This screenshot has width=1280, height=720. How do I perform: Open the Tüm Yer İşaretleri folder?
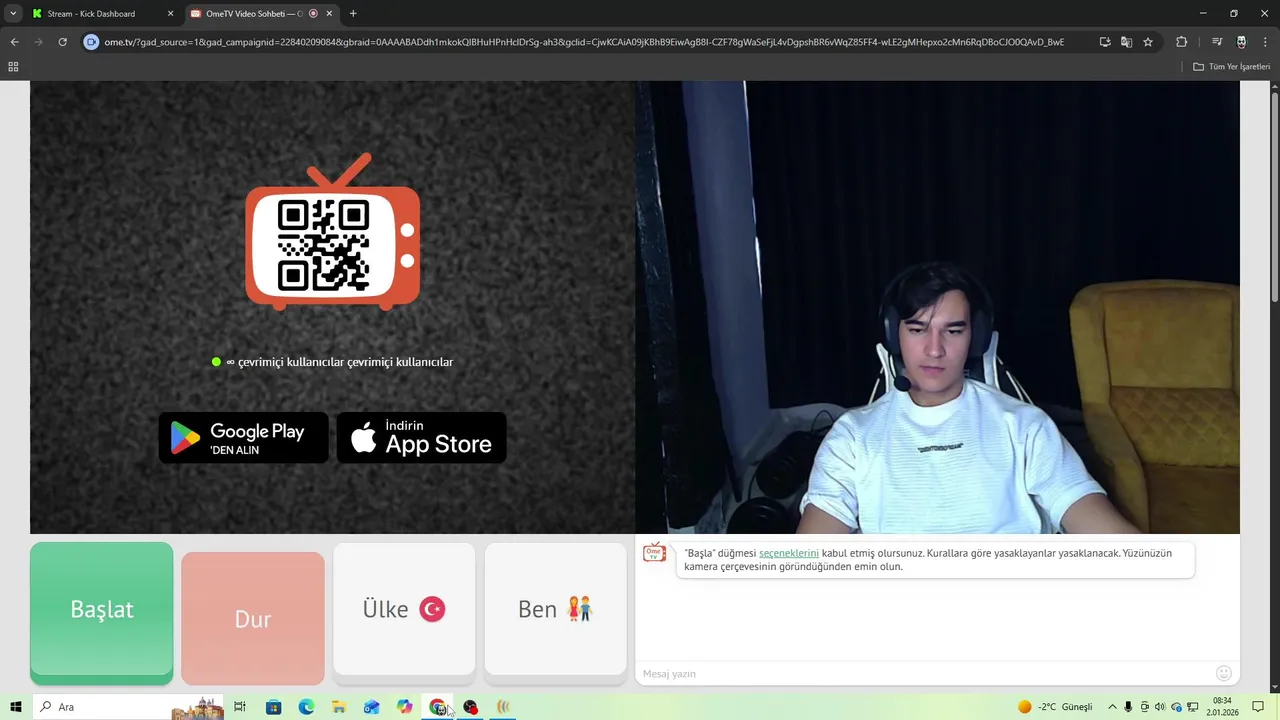pos(1231,67)
